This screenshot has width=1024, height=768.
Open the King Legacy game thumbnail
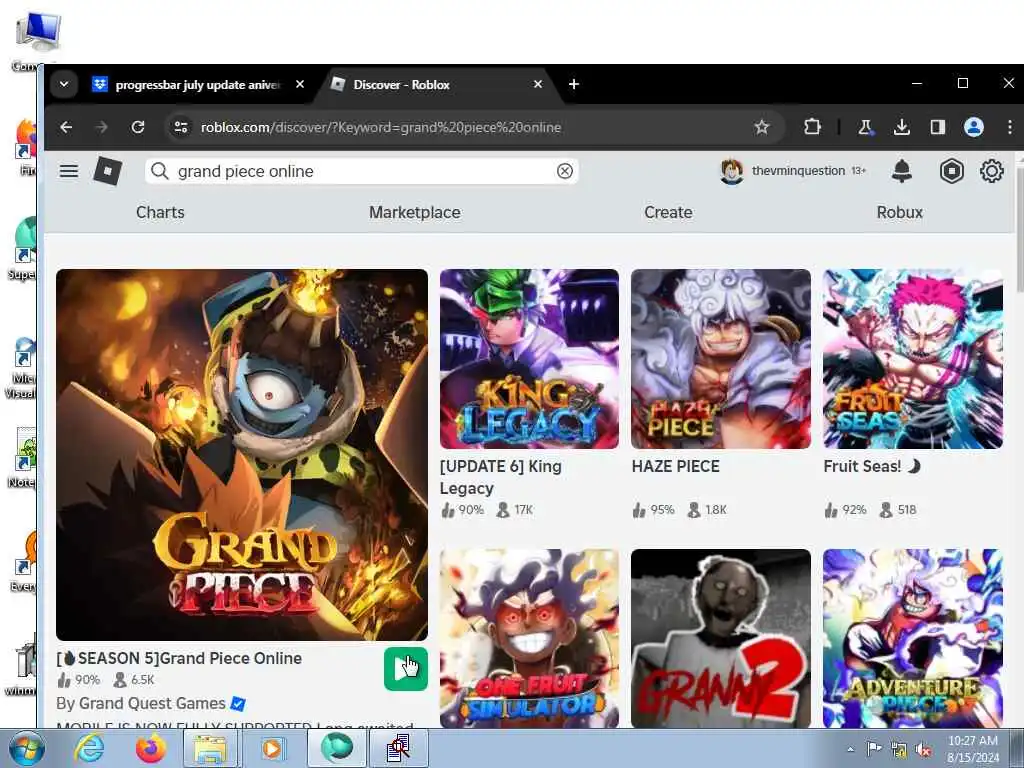(529, 359)
